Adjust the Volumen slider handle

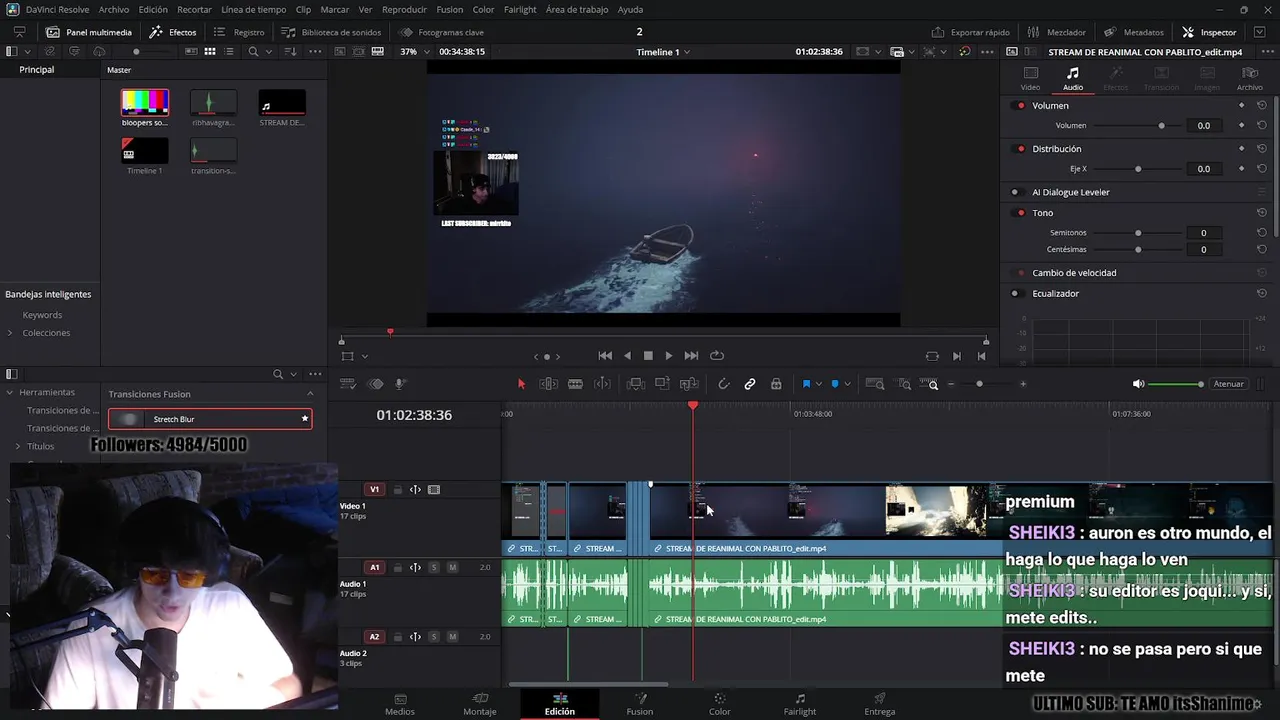pyautogui.click(x=1161, y=126)
